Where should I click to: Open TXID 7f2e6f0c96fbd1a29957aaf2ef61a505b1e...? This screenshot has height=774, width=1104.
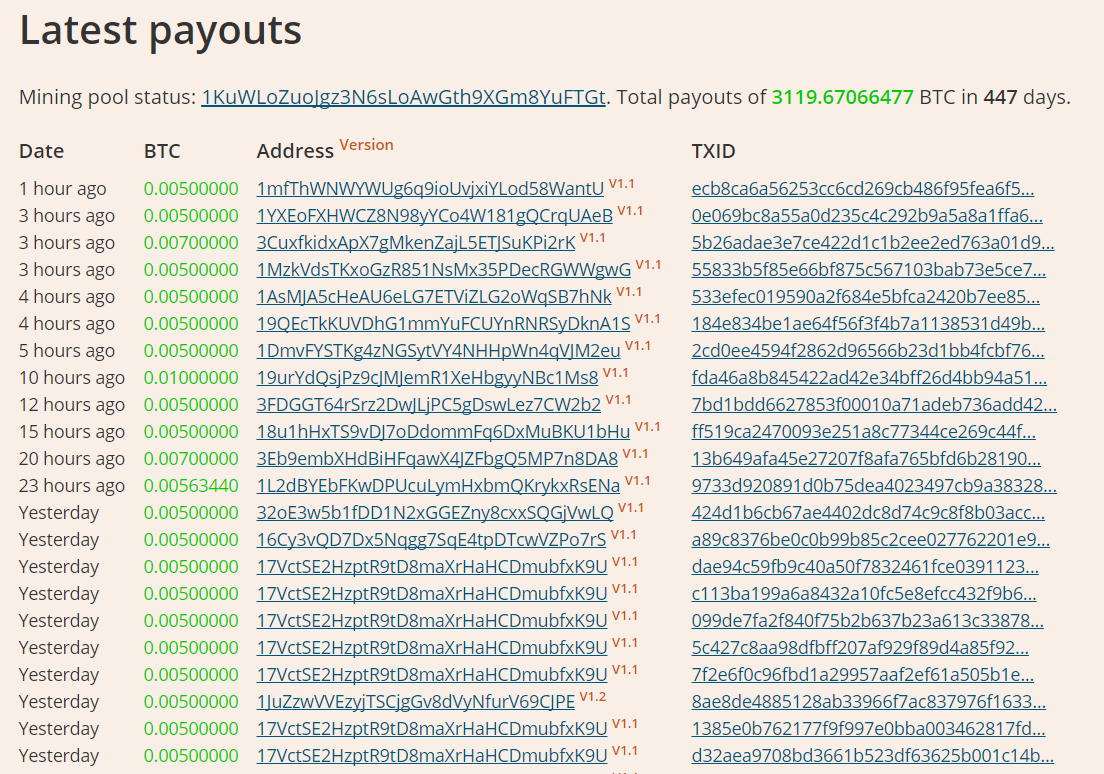[x=862, y=675]
